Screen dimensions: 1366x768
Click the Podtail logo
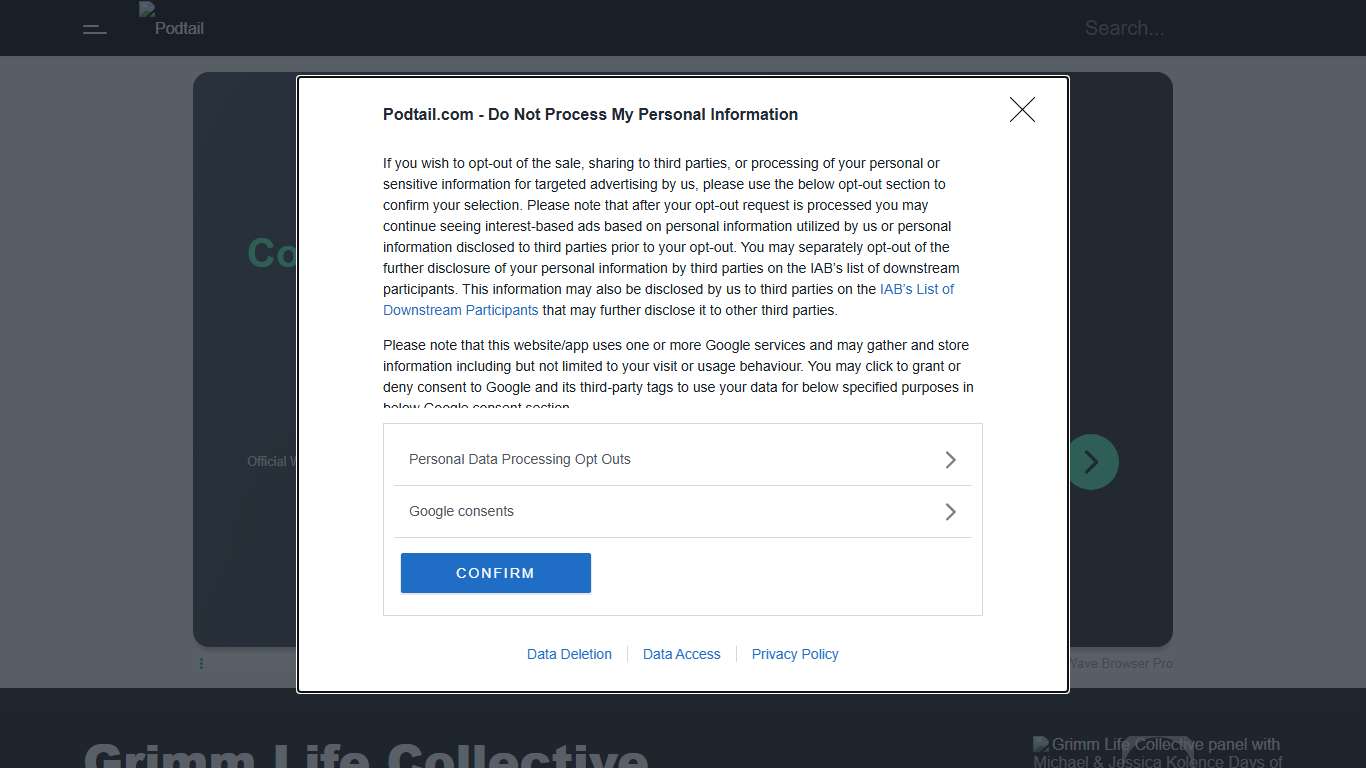[172, 22]
